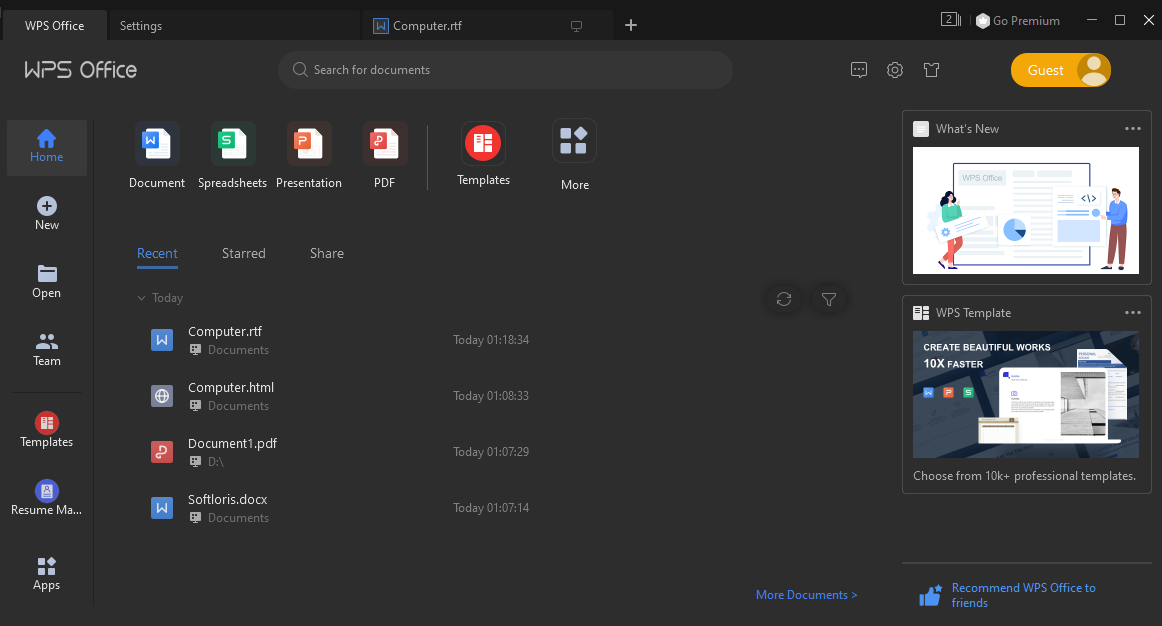This screenshot has height=626, width=1162.
Task: Click the globe icon beside Computer.html
Action: [162, 396]
